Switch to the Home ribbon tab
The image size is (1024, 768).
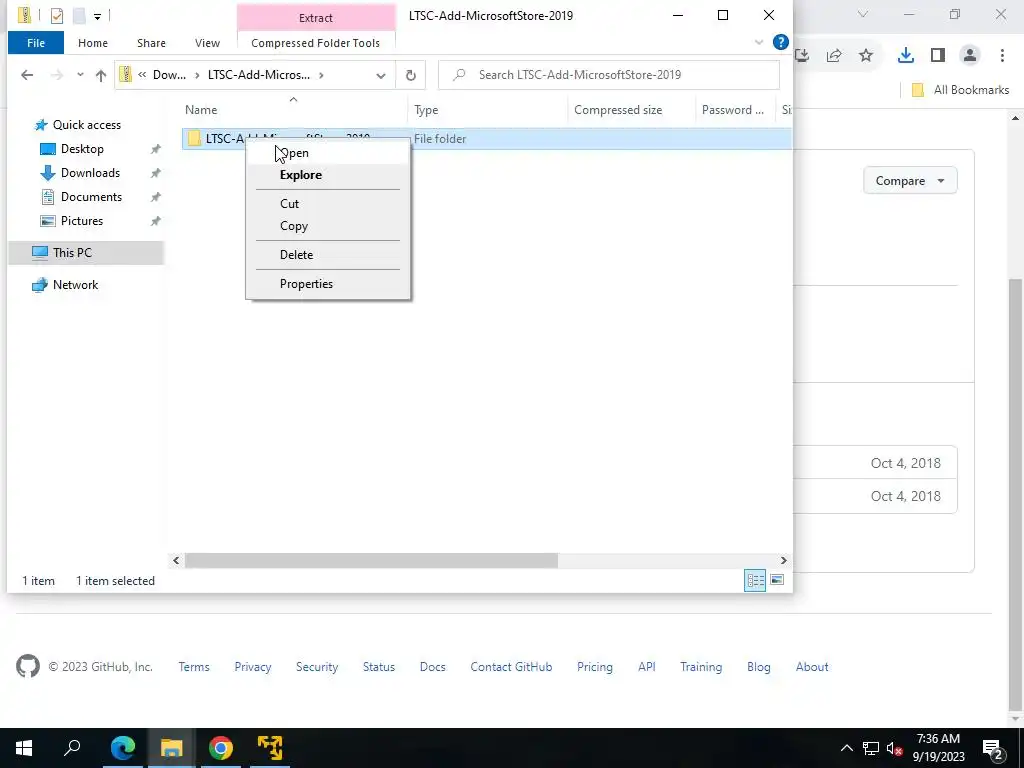click(x=93, y=43)
